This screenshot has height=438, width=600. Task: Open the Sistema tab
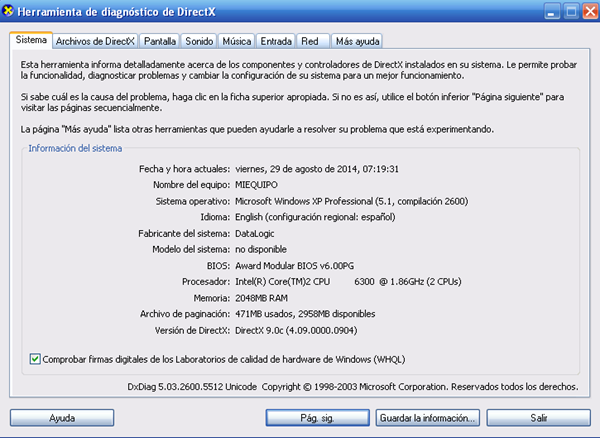point(31,40)
